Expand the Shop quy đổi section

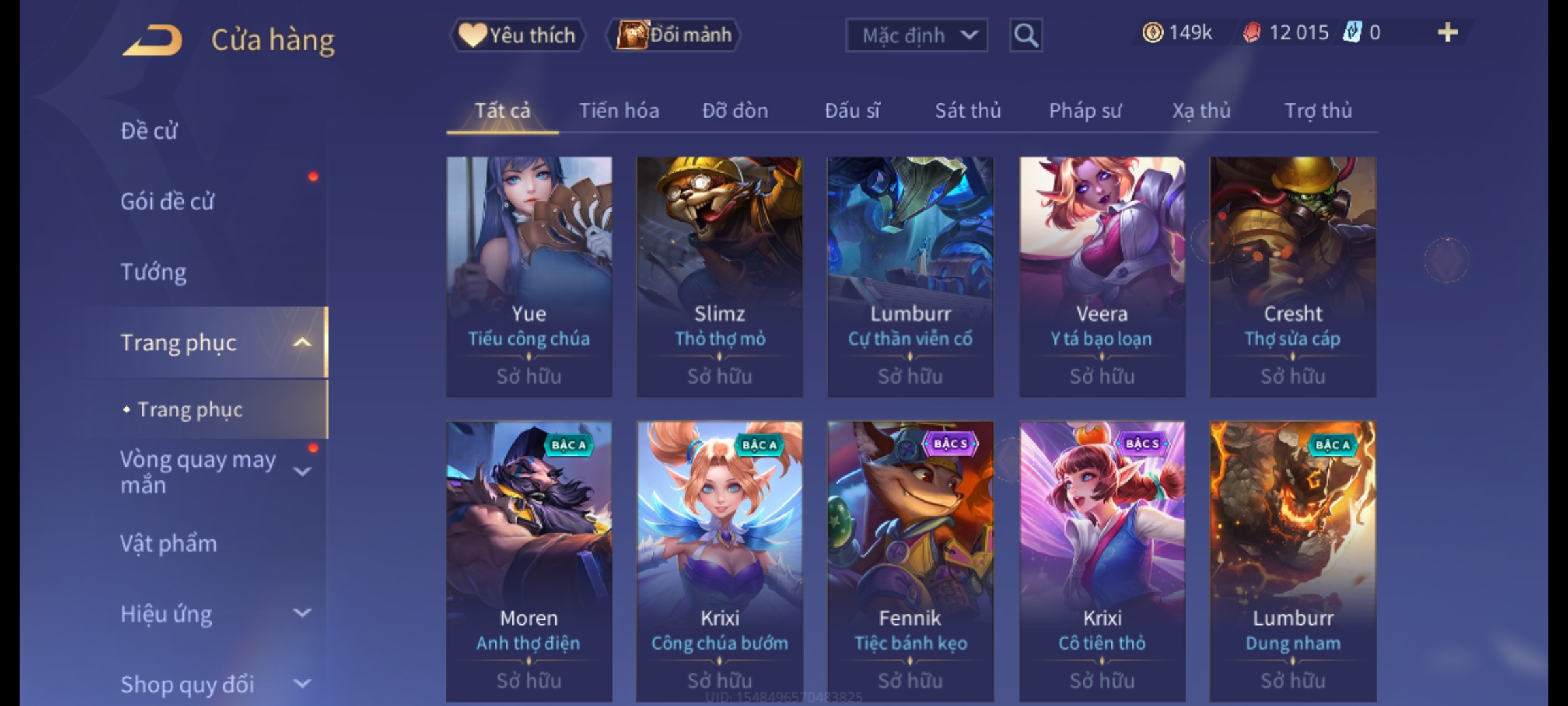pos(302,684)
